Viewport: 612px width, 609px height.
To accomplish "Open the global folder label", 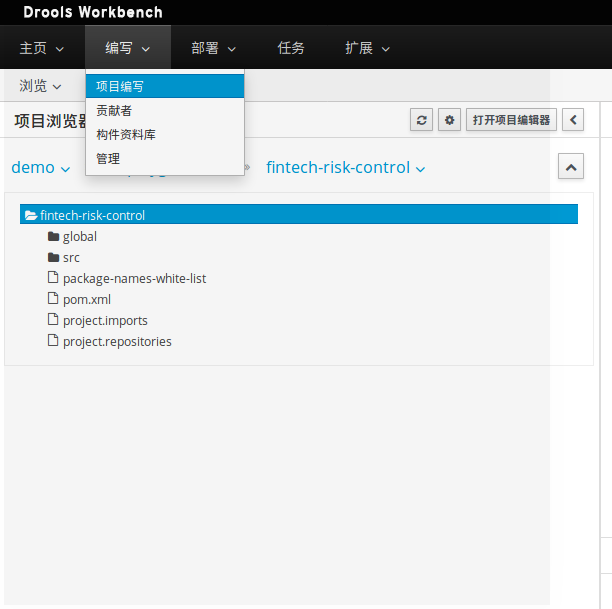I will click(x=80, y=237).
